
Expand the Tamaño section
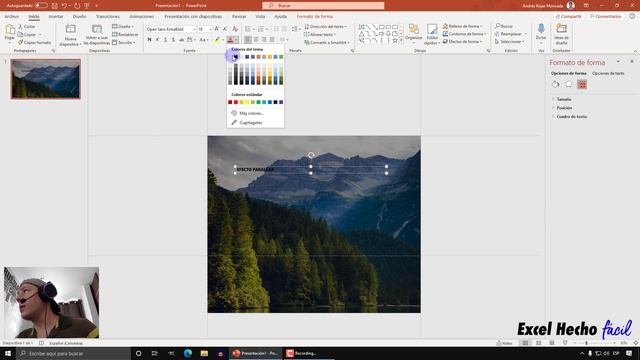(x=563, y=99)
